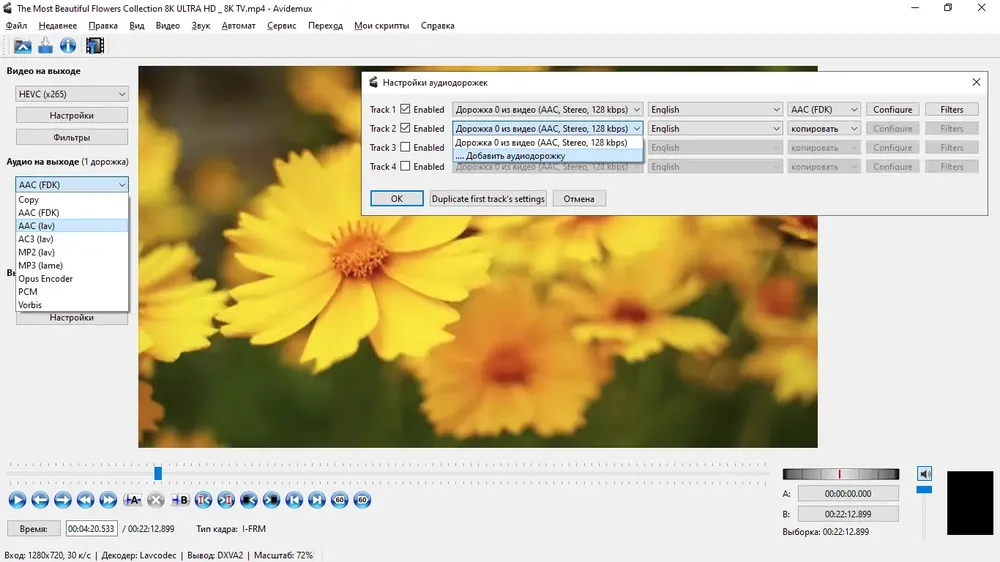Mute audio with the speaker icon
Image resolution: width=1000 pixels, height=562 pixels.
point(925,473)
